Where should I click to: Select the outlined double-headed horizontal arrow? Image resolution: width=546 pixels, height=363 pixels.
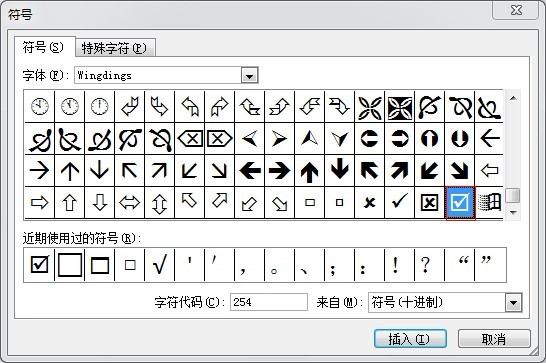coord(130,202)
